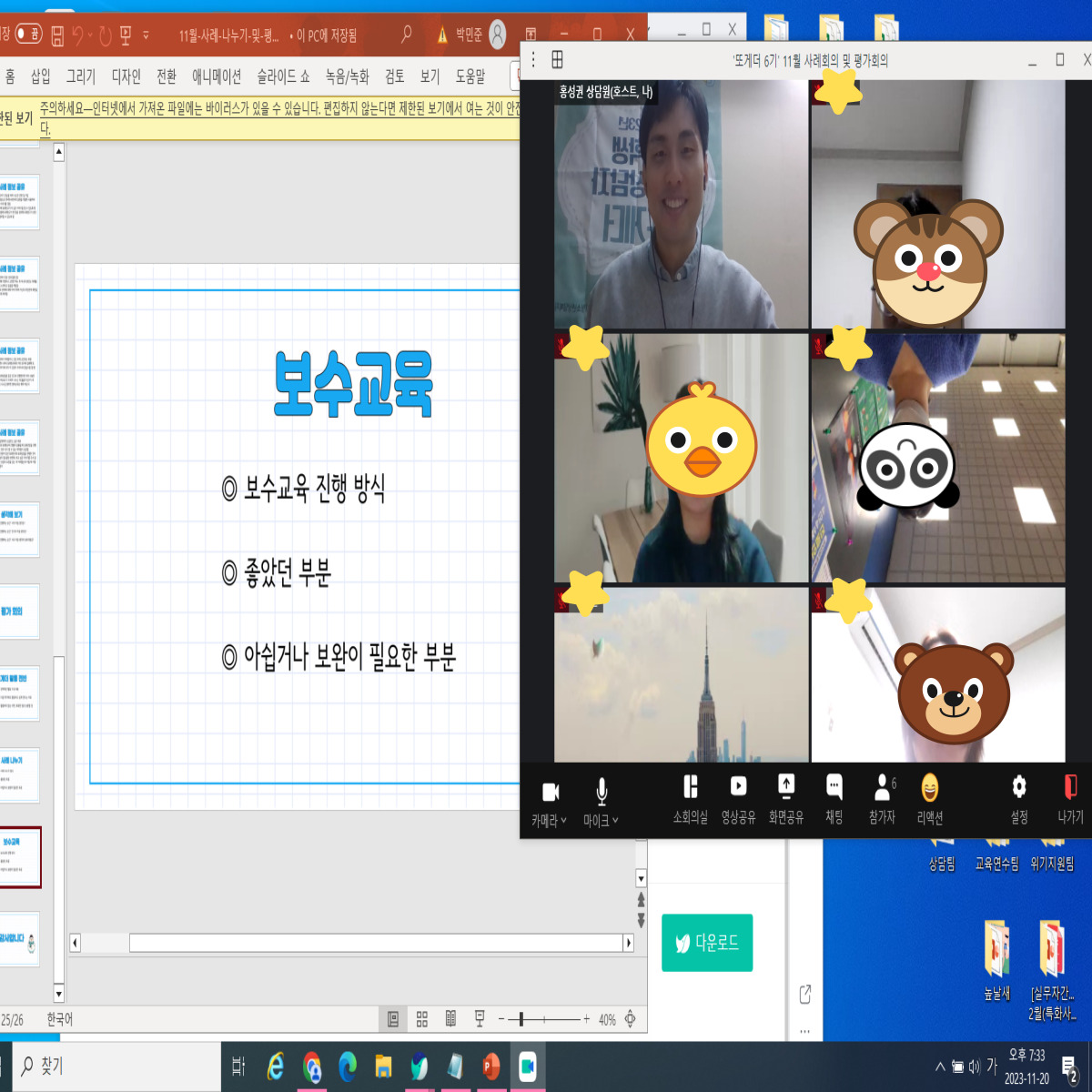Open the 애니메이션 ribbon tab
1092x1092 pixels.
pyautogui.click(x=217, y=76)
